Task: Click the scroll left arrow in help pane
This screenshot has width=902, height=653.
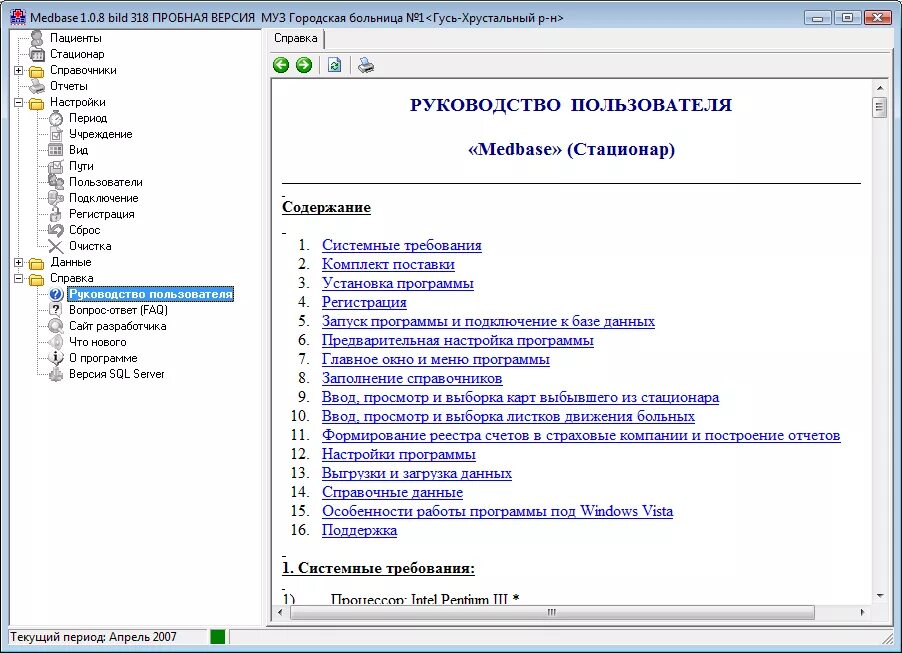Action: 280,612
